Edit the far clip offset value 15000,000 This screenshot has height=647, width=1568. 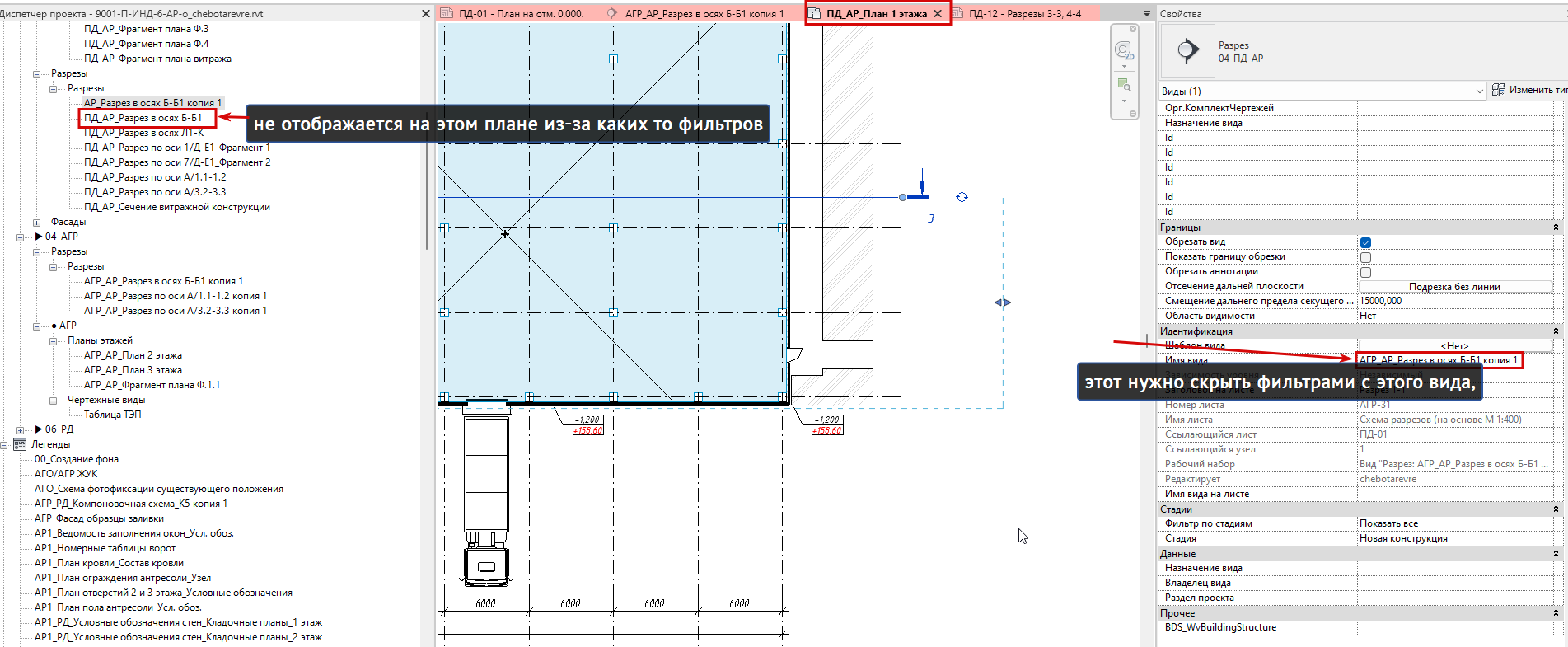click(x=1456, y=301)
